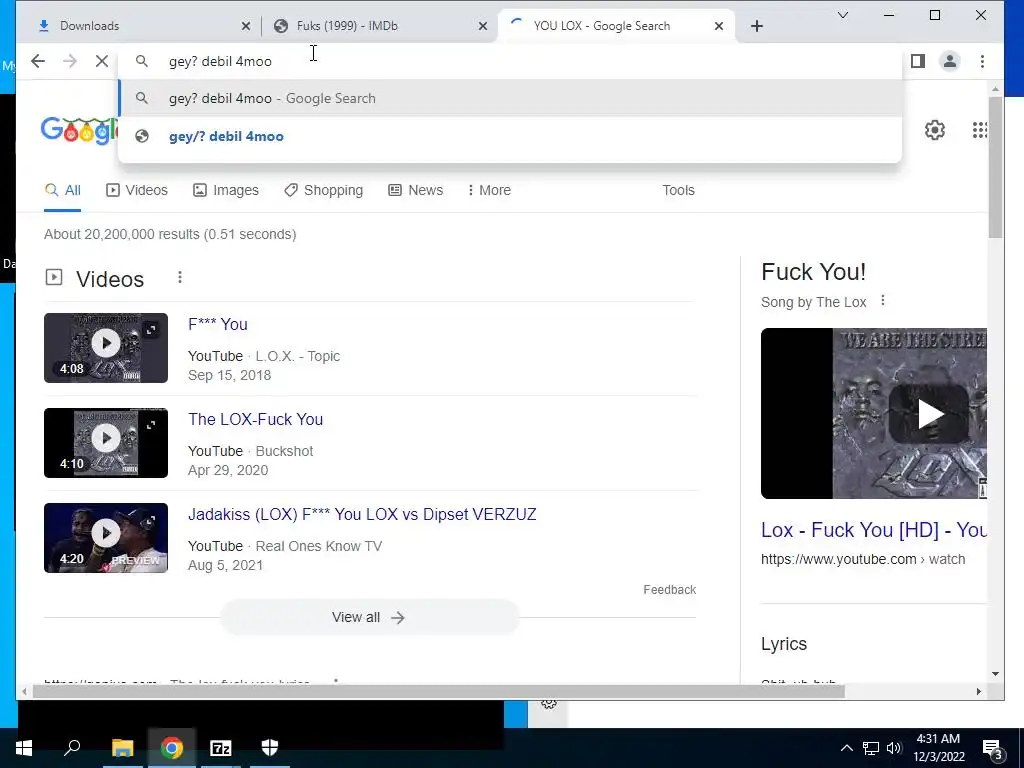Click the address bar input text
The image size is (1024, 768).
pyautogui.click(x=220, y=61)
